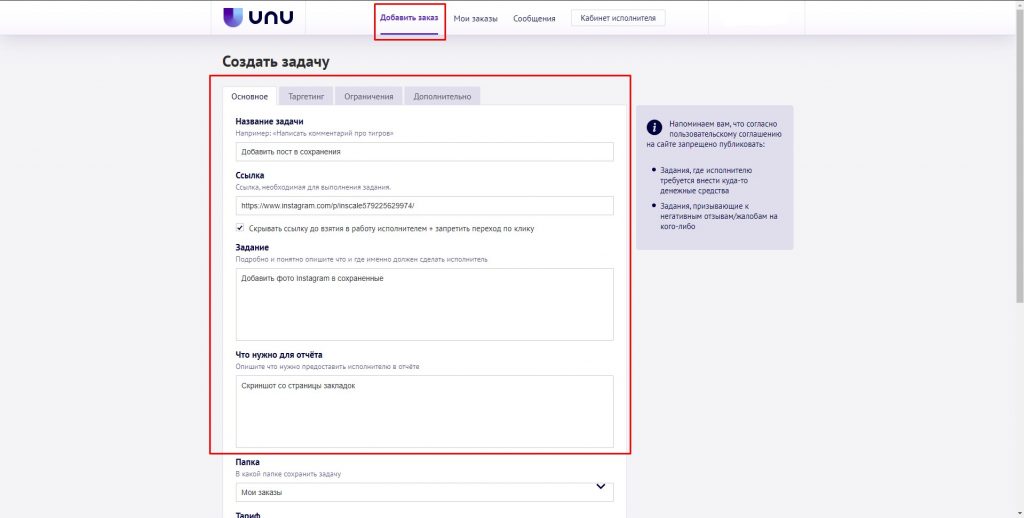Viewport: 1024px width, 518px height.
Task: Click the Название задачи input field
Action: 424,152
